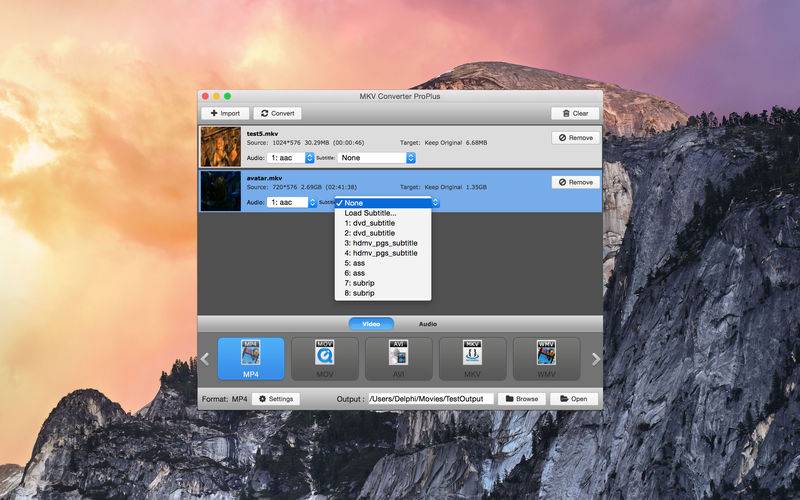Clear the file list
Screen dimensions: 800x500
pyautogui.click(x=575, y=113)
